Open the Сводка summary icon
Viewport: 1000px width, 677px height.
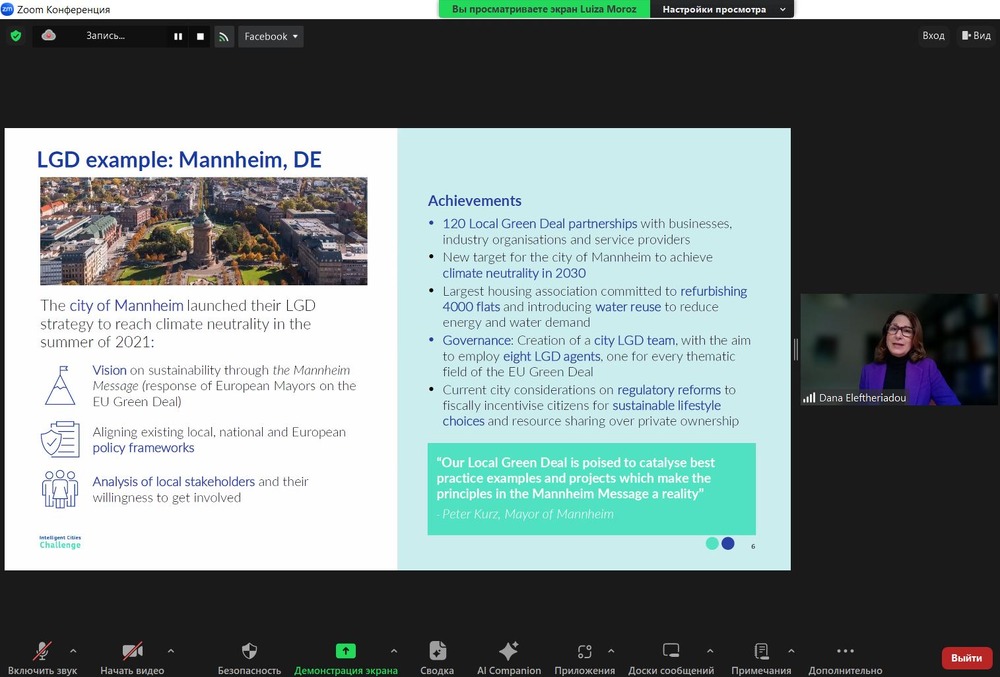click(437, 651)
